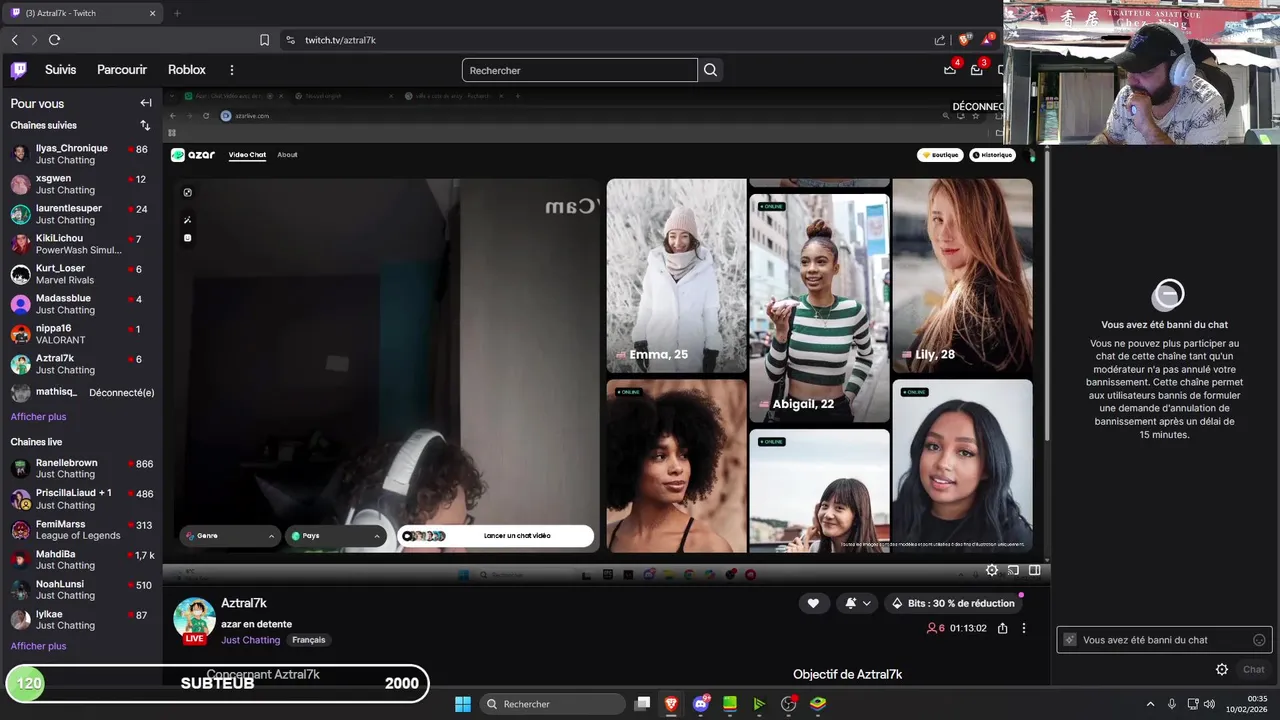Open Ilyas_Chronique channel in sidebar
Viewport: 1280px width, 720px height.
(81, 154)
